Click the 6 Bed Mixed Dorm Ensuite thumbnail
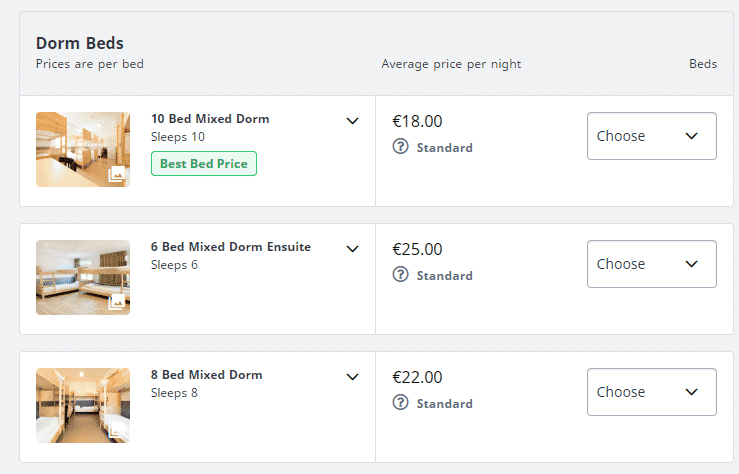This screenshot has height=474, width=739. [83, 278]
